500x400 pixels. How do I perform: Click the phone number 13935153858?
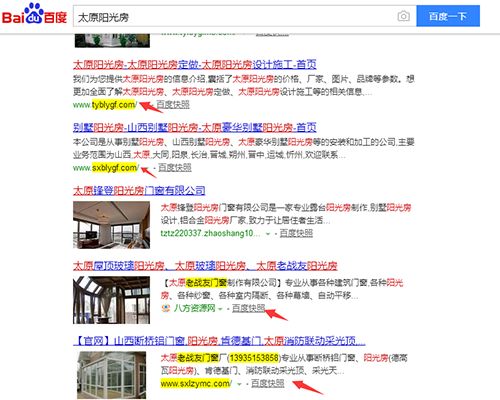(x=254, y=358)
